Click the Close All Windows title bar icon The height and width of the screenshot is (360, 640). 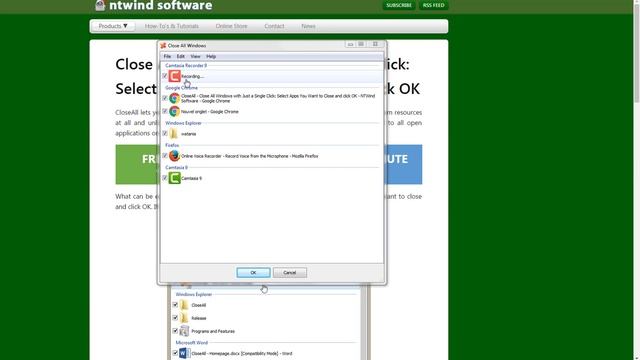tap(163, 45)
